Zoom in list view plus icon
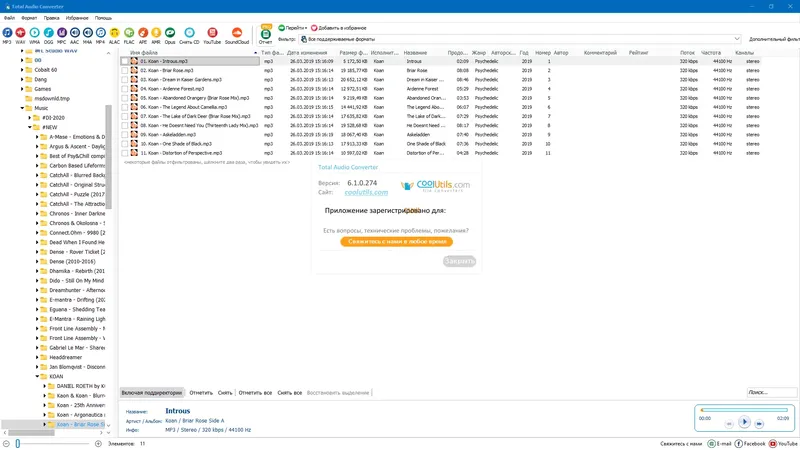The height and width of the screenshot is (450, 800). point(98,444)
